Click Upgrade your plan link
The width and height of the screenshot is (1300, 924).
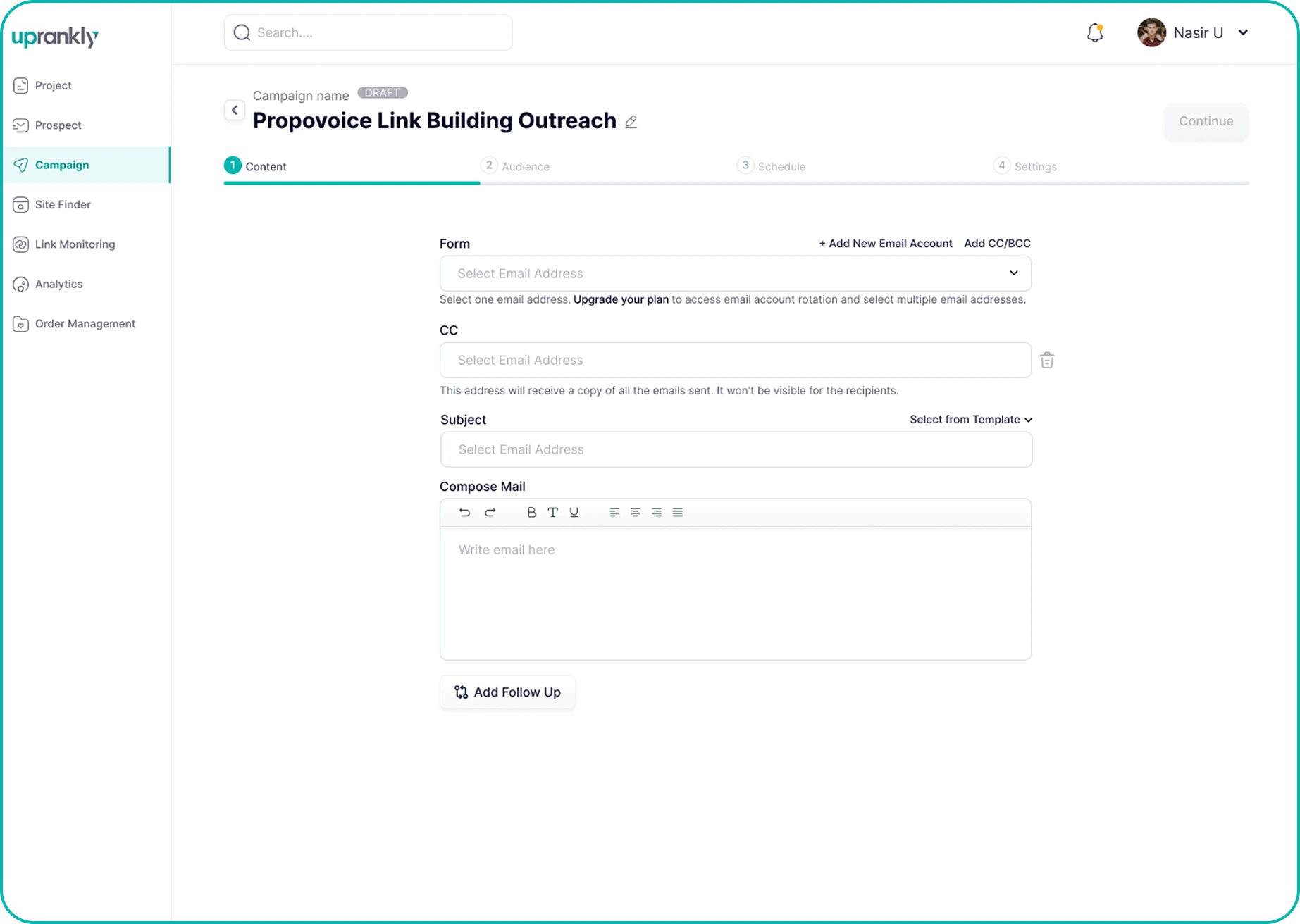coord(621,299)
